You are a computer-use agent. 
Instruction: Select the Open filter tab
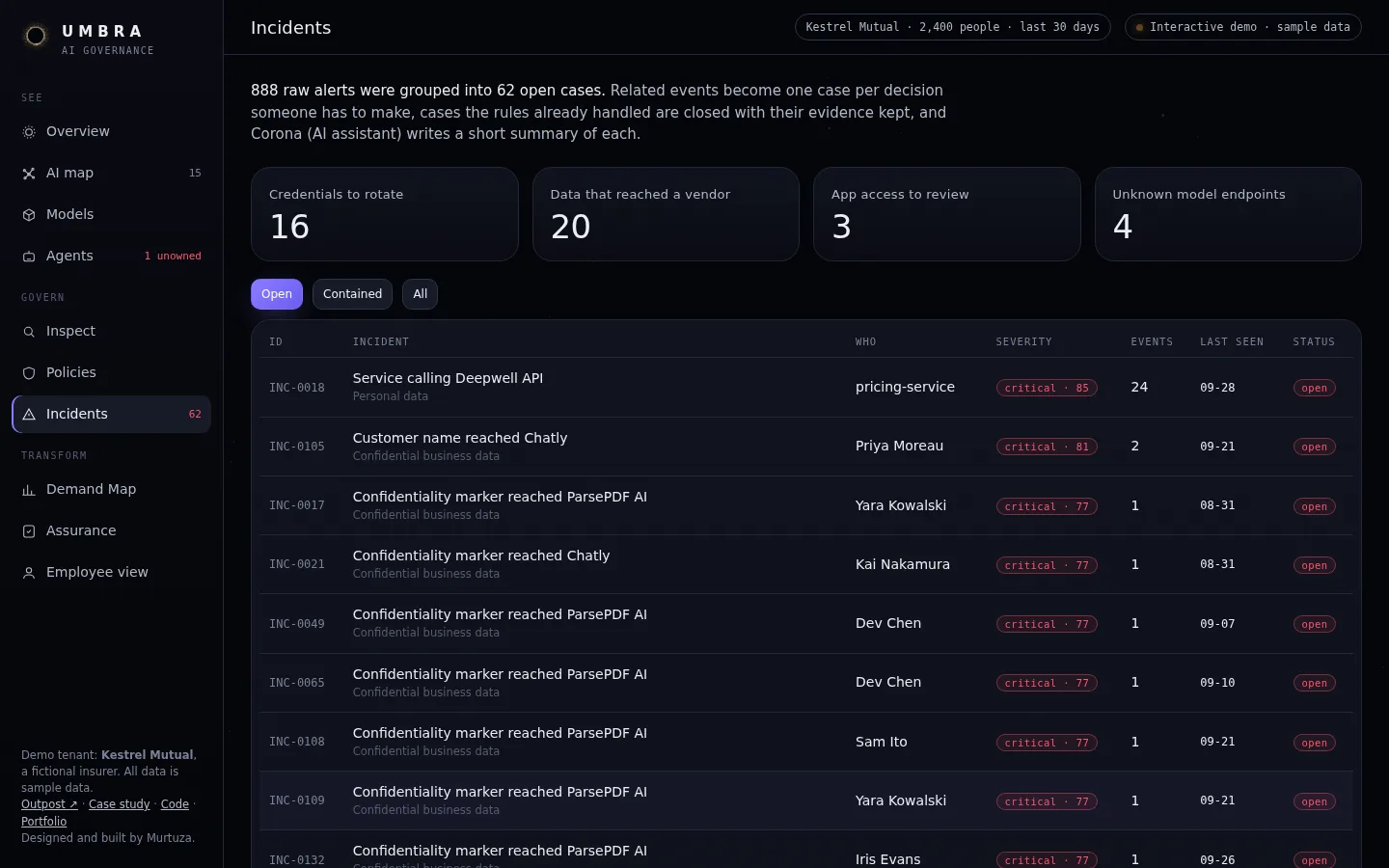(x=277, y=294)
